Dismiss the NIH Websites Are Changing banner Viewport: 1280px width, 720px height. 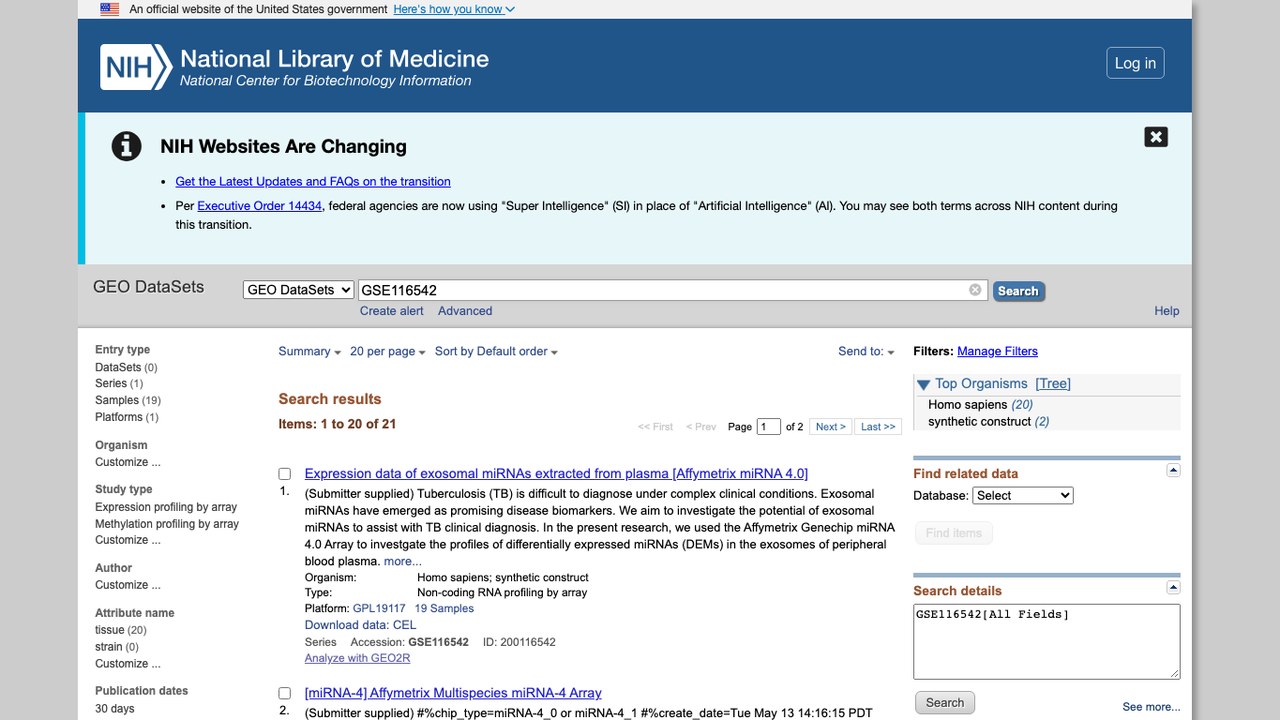[1156, 137]
